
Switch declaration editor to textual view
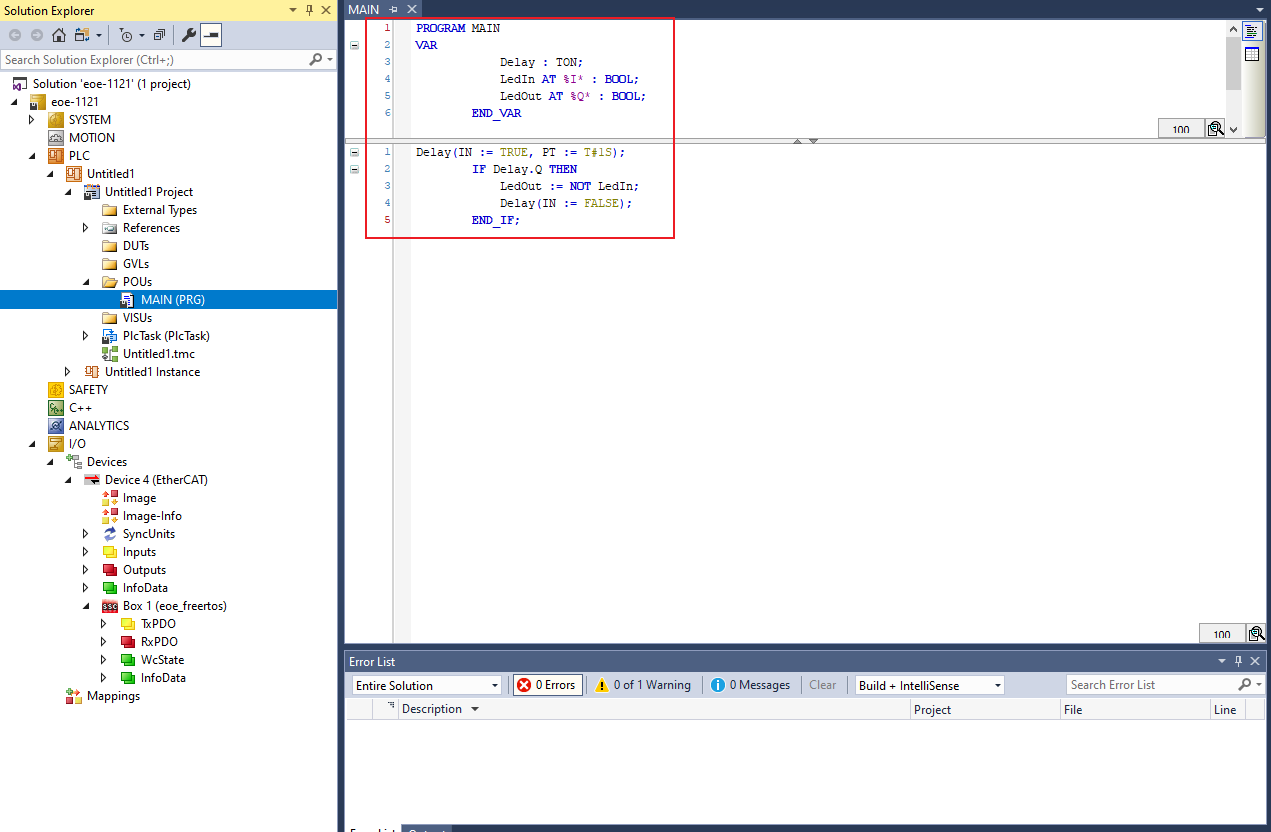(1252, 32)
